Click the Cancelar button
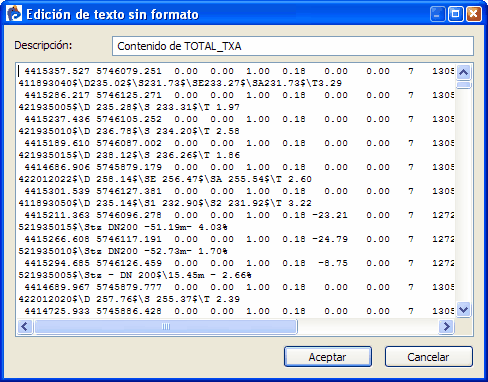488x382 pixels. [x=428, y=357]
